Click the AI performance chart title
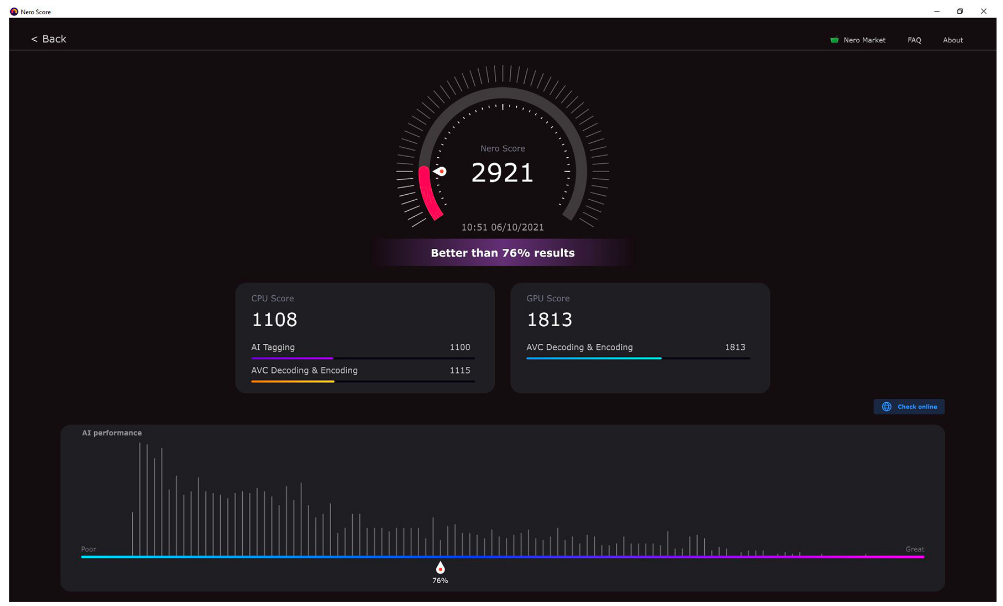This screenshot has width=1003, height=606. click(x=112, y=433)
